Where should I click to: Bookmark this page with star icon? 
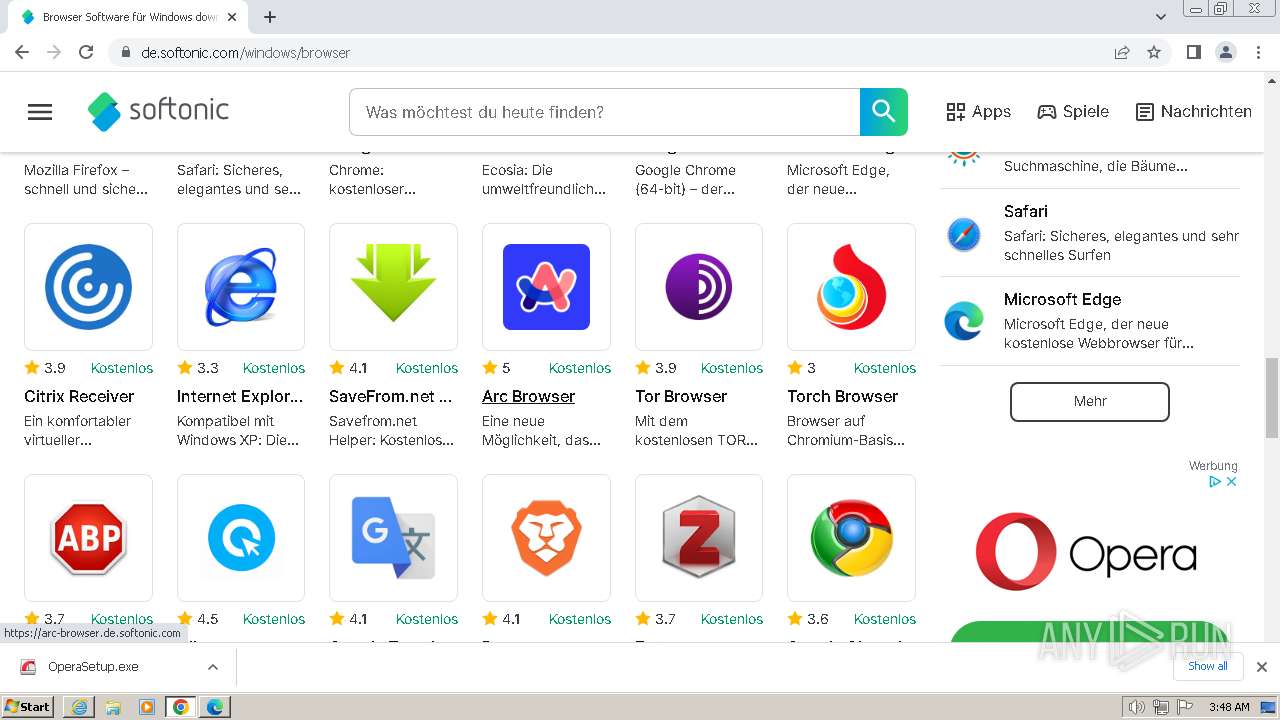[1154, 52]
